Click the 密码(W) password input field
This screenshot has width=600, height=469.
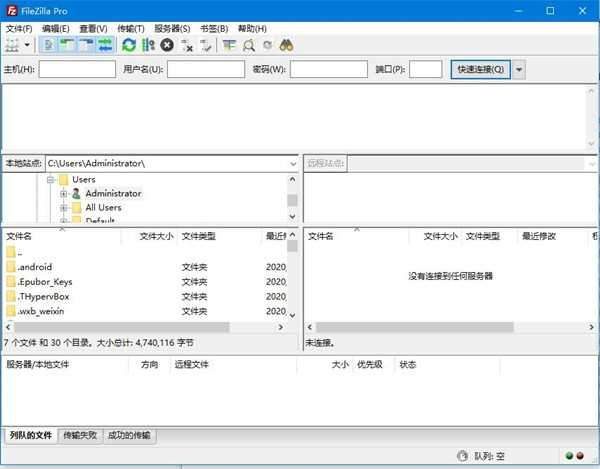[329, 69]
